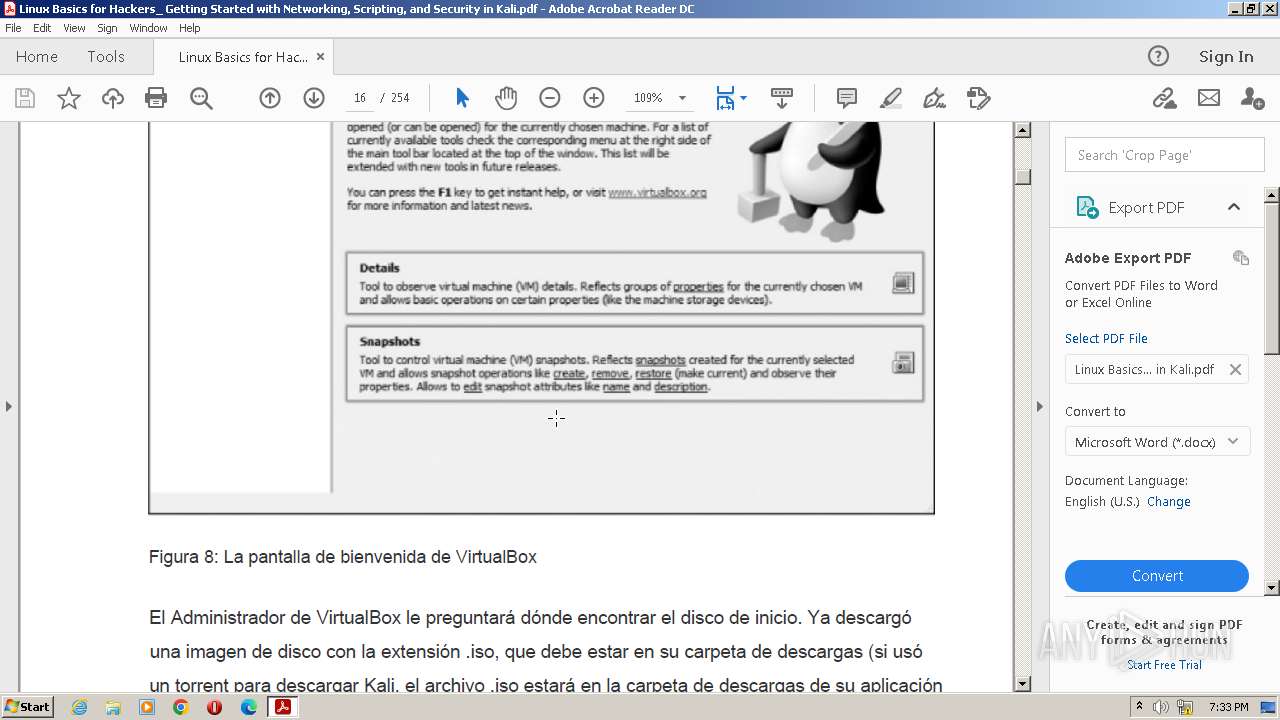1280x720 pixels.
Task: Open fit page options dropdown arrow
Action: (x=743, y=98)
